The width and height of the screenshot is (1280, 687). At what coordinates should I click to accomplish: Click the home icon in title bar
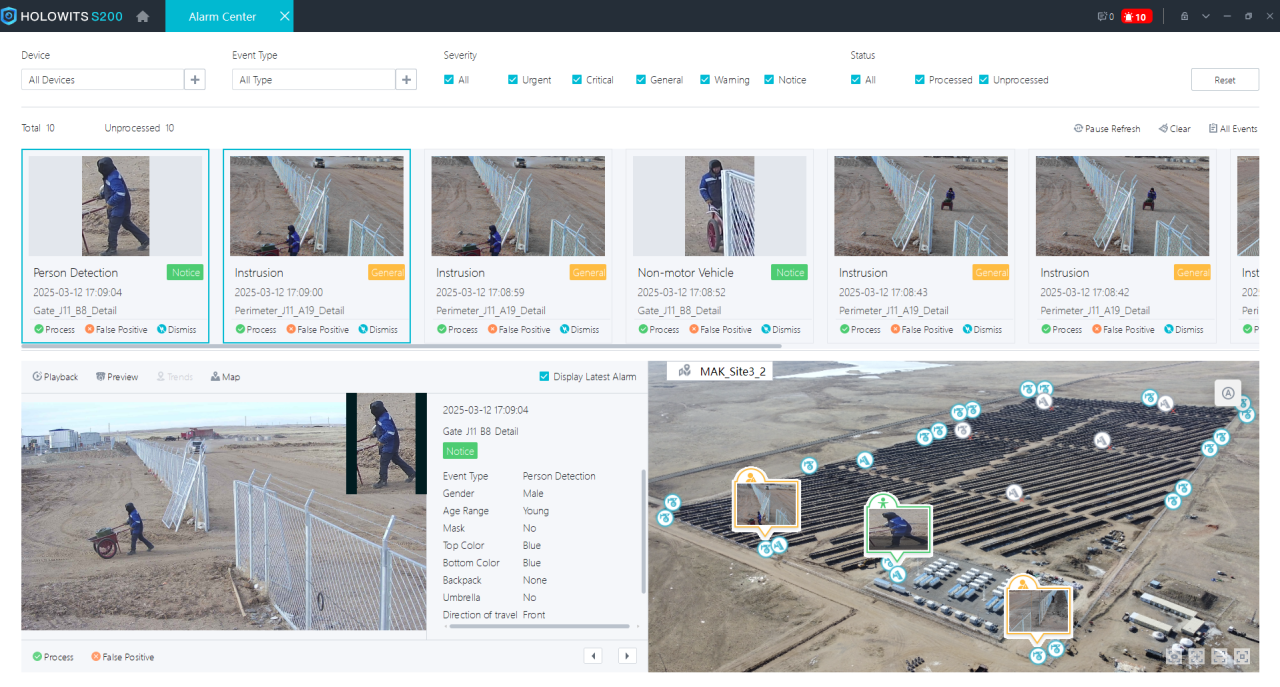(x=143, y=16)
